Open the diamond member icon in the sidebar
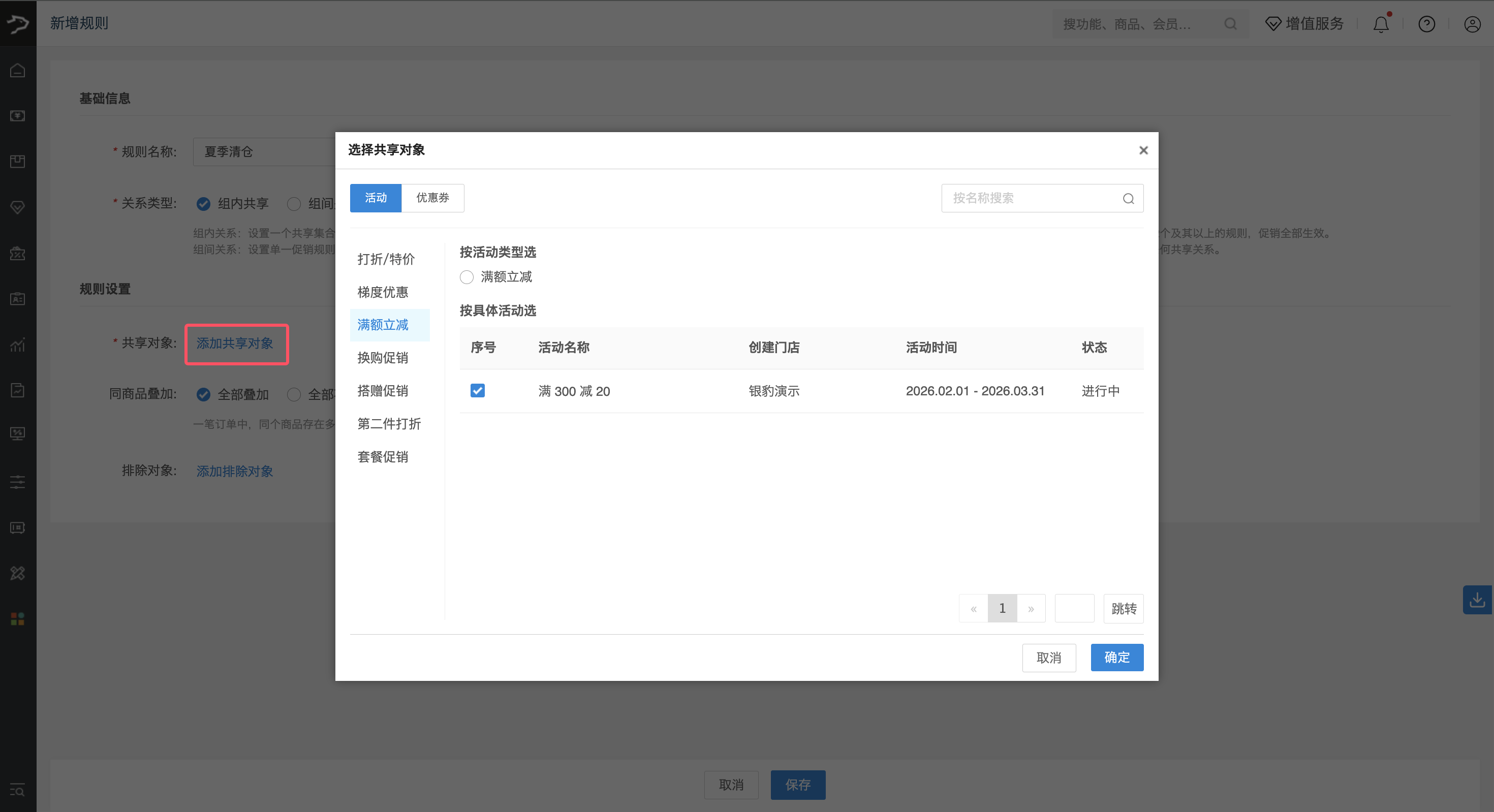1494x812 pixels. 17,207
